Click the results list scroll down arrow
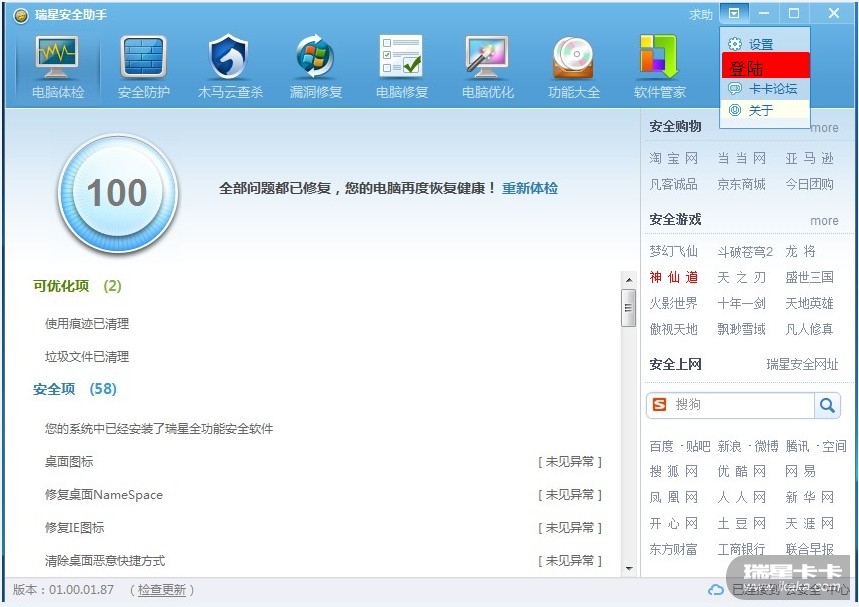859x607 pixels. click(x=628, y=568)
